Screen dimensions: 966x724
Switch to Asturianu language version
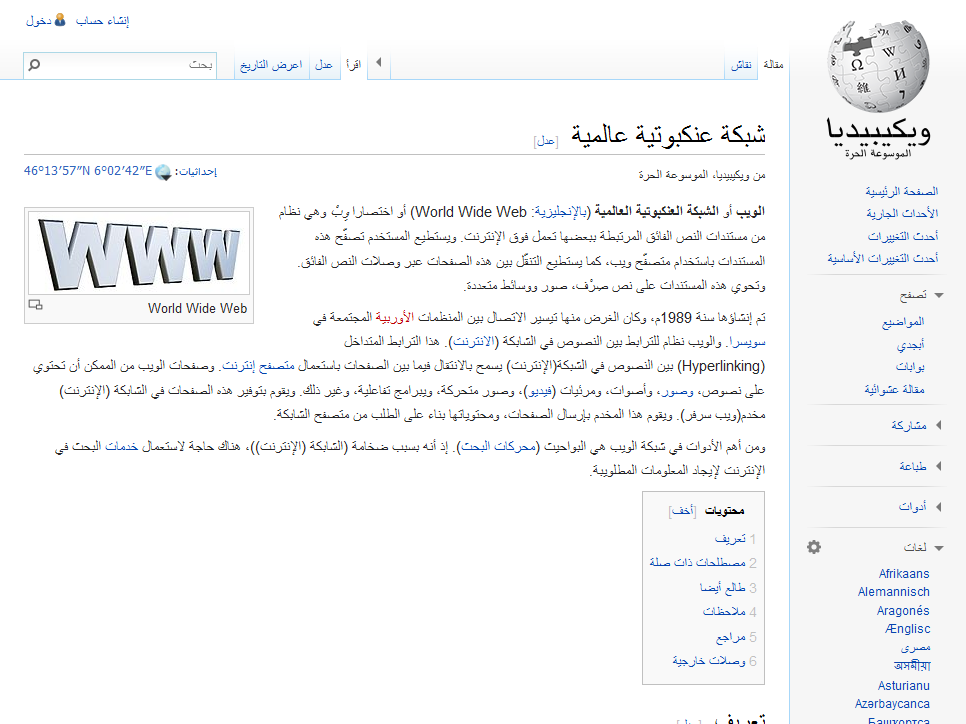[904, 686]
